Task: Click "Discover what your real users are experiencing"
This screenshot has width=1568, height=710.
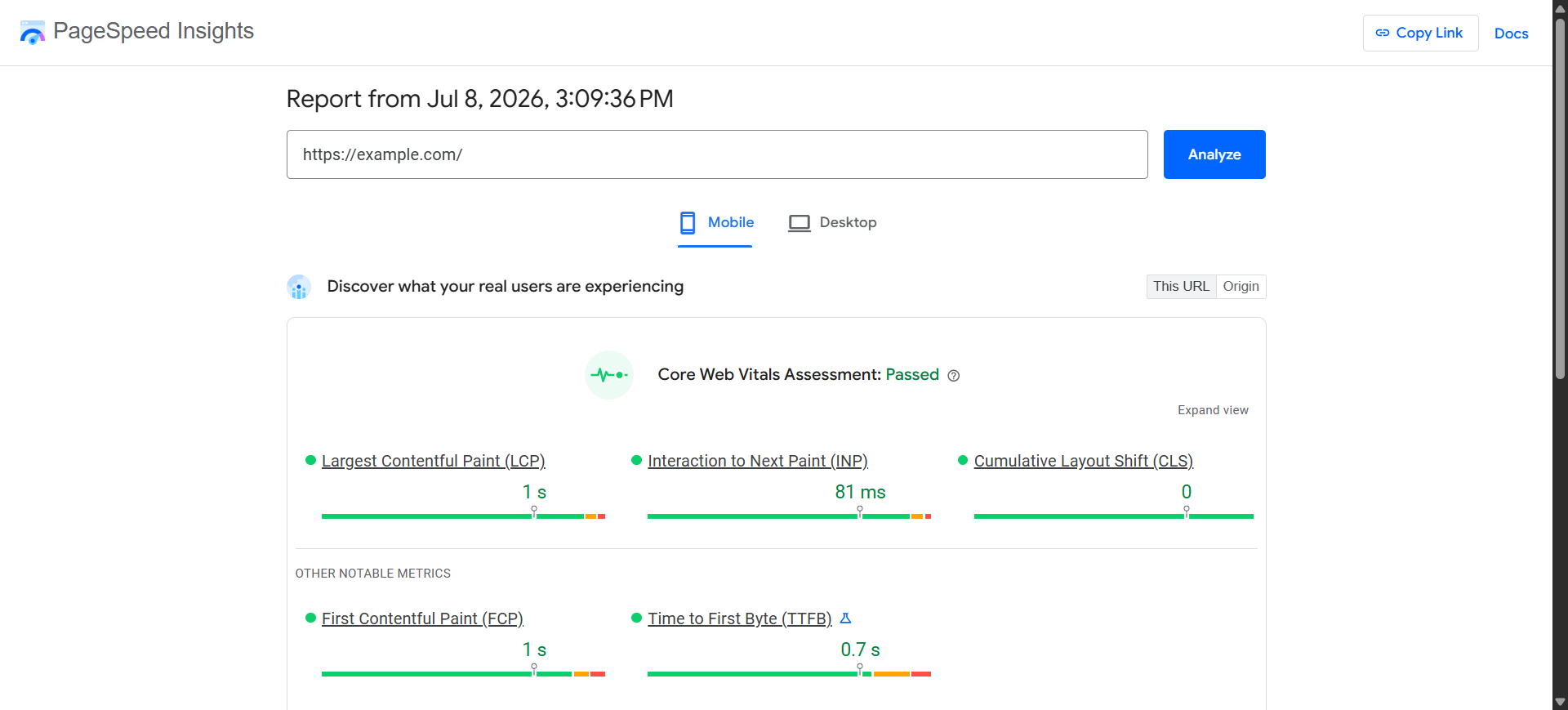Action: (506, 287)
